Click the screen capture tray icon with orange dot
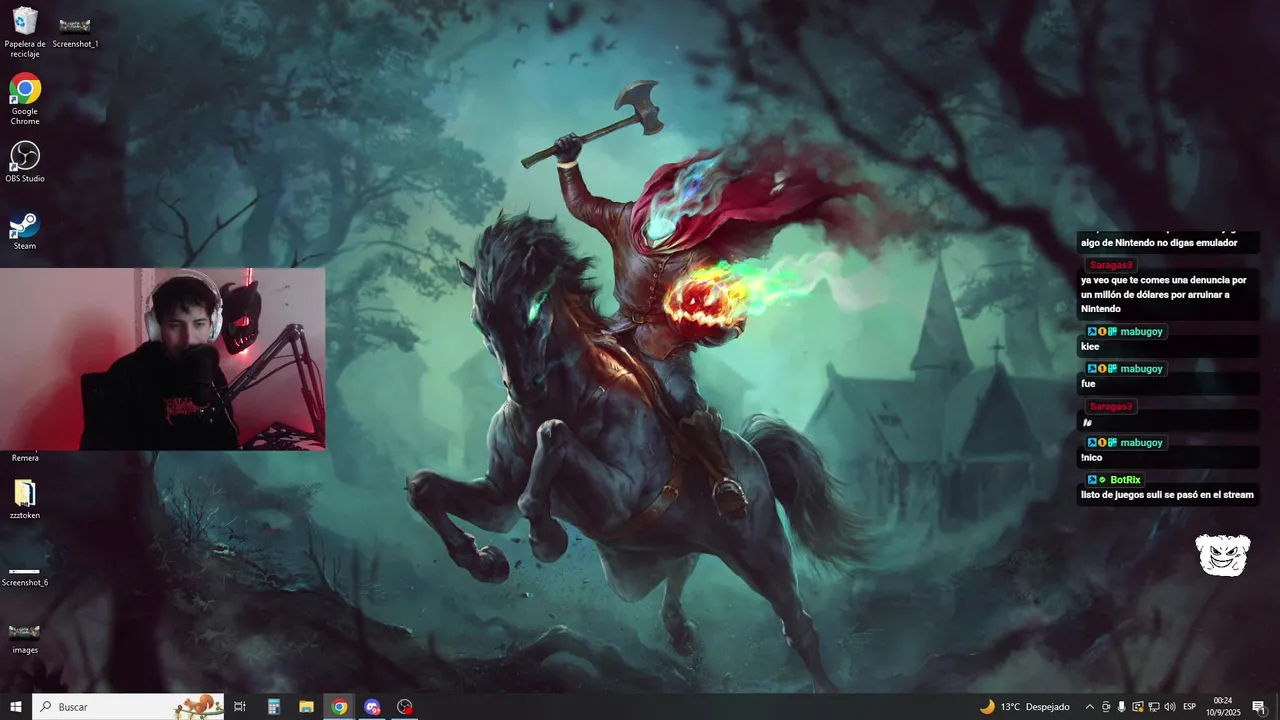The height and width of the screenshot is (720, 1280). point(1138,707)
